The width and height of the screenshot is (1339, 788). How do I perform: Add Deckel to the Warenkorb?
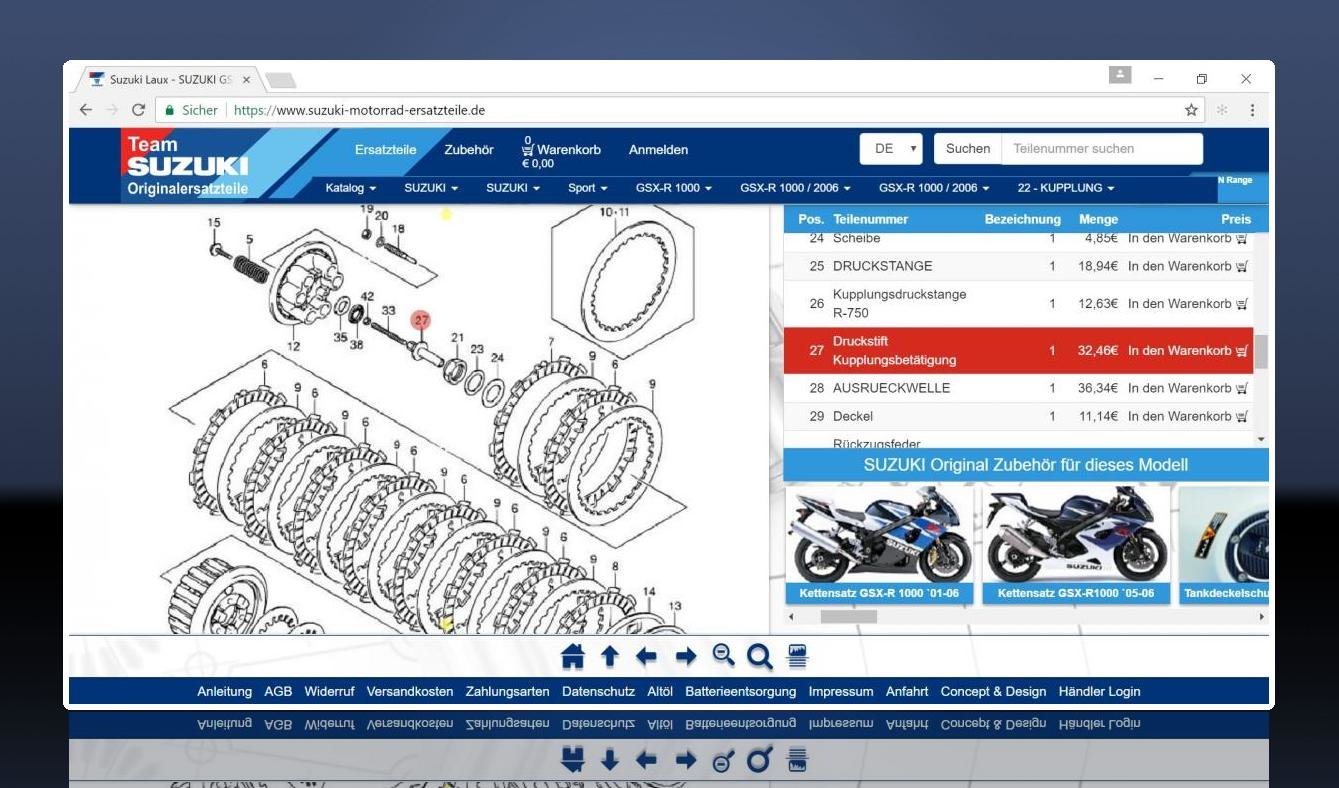point(1188,416)
